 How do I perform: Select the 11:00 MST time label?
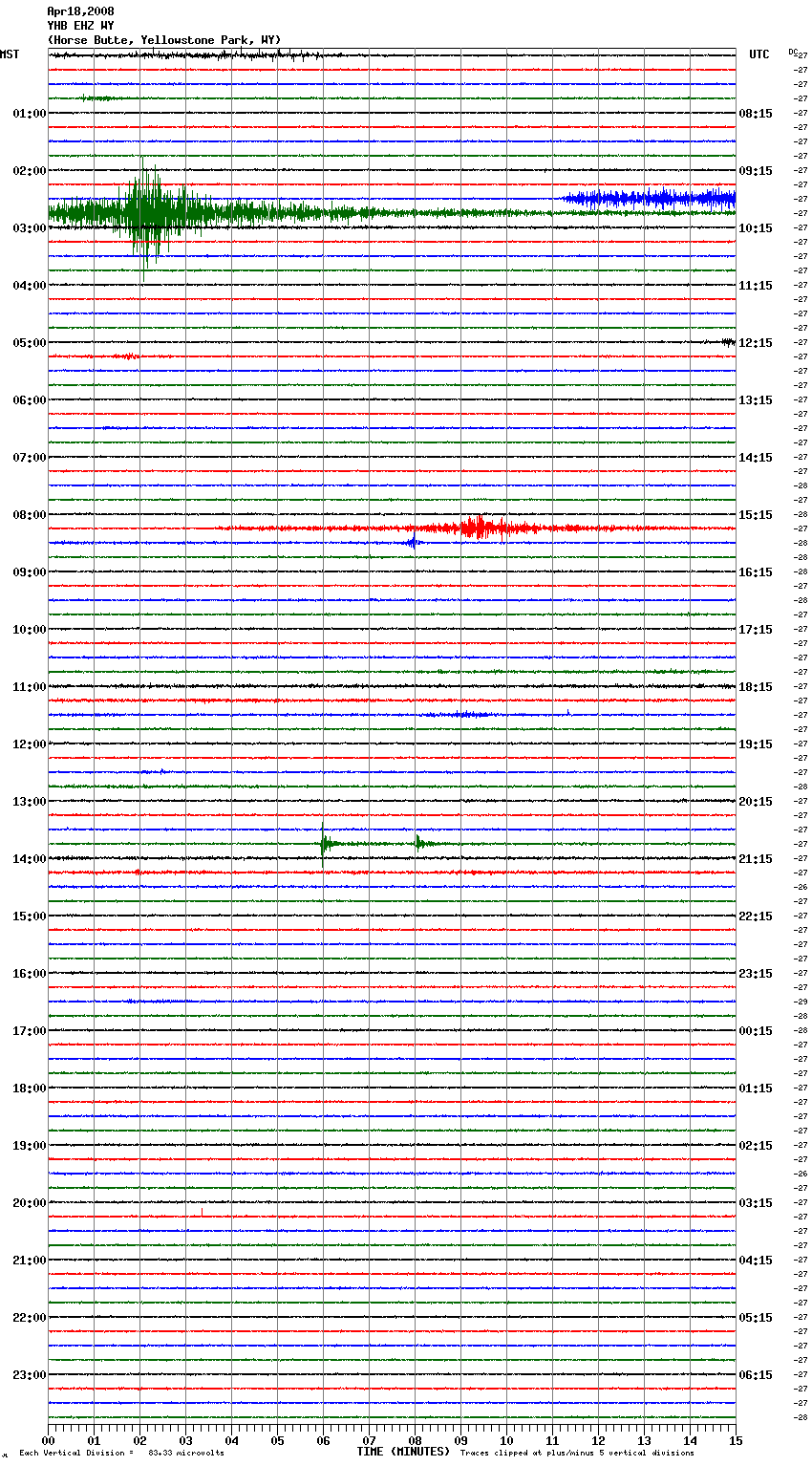click(30, 687)
